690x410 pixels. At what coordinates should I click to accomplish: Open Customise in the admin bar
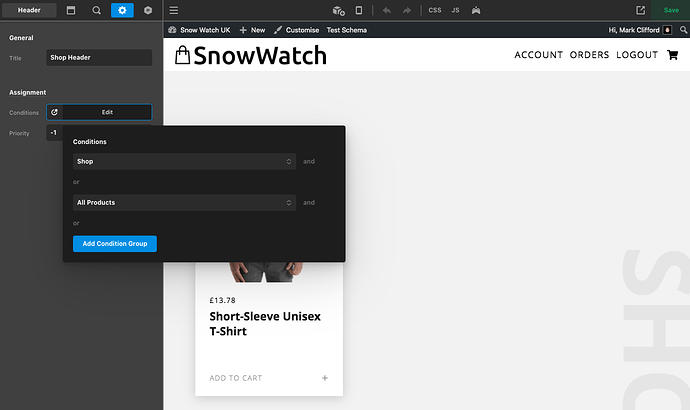tap(297, 30)
